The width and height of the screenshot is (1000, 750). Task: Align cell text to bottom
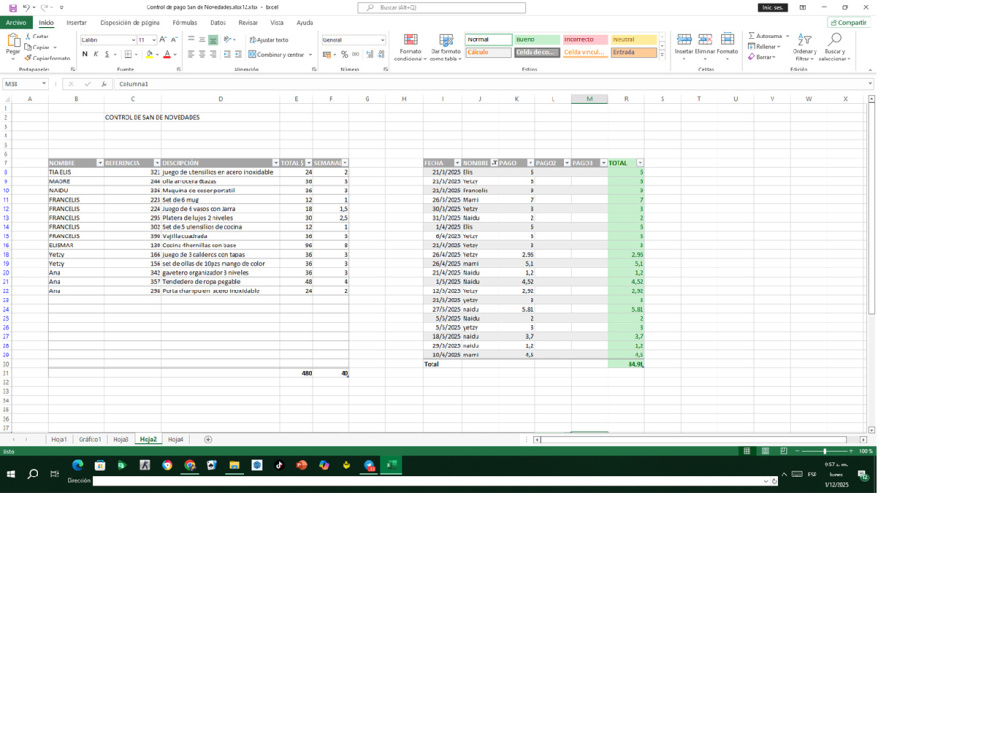(213, 40)
